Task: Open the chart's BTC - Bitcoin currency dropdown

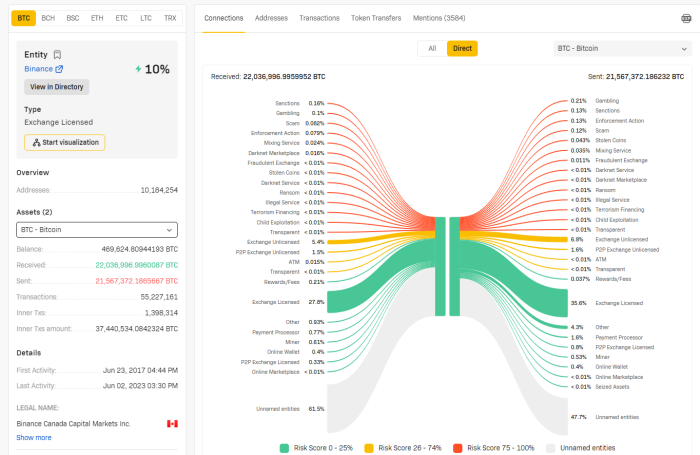Action: [620, 48]
